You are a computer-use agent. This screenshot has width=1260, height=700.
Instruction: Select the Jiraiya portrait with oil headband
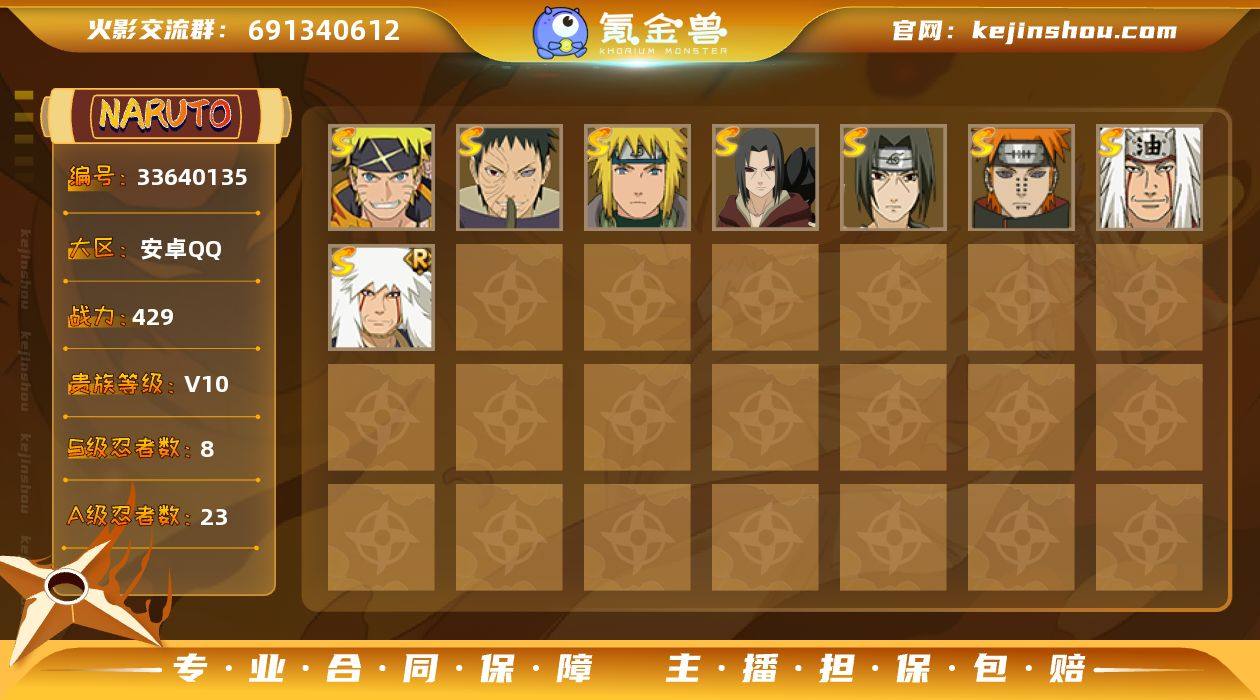[1149, 177]
